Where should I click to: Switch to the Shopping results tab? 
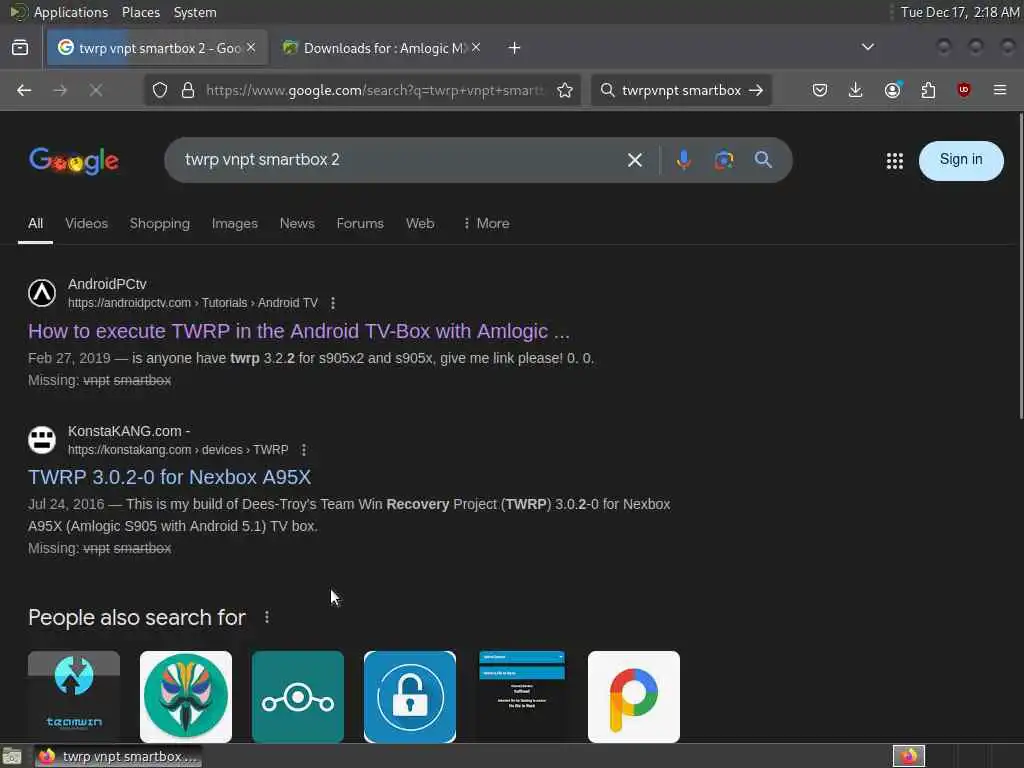pos(159,224)
